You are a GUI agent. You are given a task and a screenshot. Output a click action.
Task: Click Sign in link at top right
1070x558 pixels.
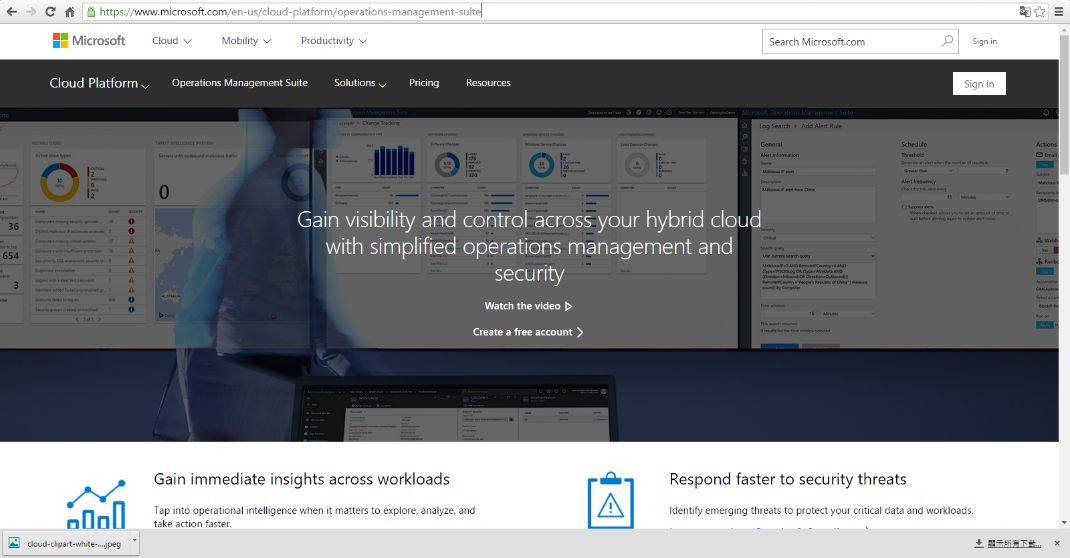(x=984, y=41)
